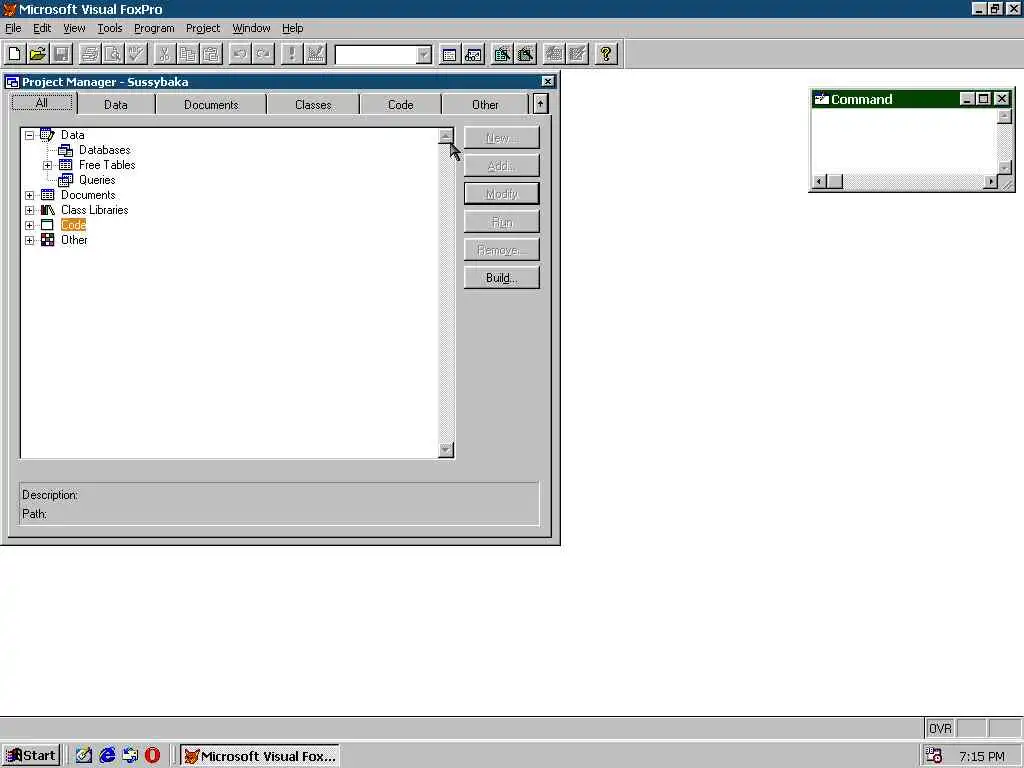Click project tree scrollbar up arrow
The height and width of the screenshot is (768, 1024).
pyautogui.click(x=446, y=136)
